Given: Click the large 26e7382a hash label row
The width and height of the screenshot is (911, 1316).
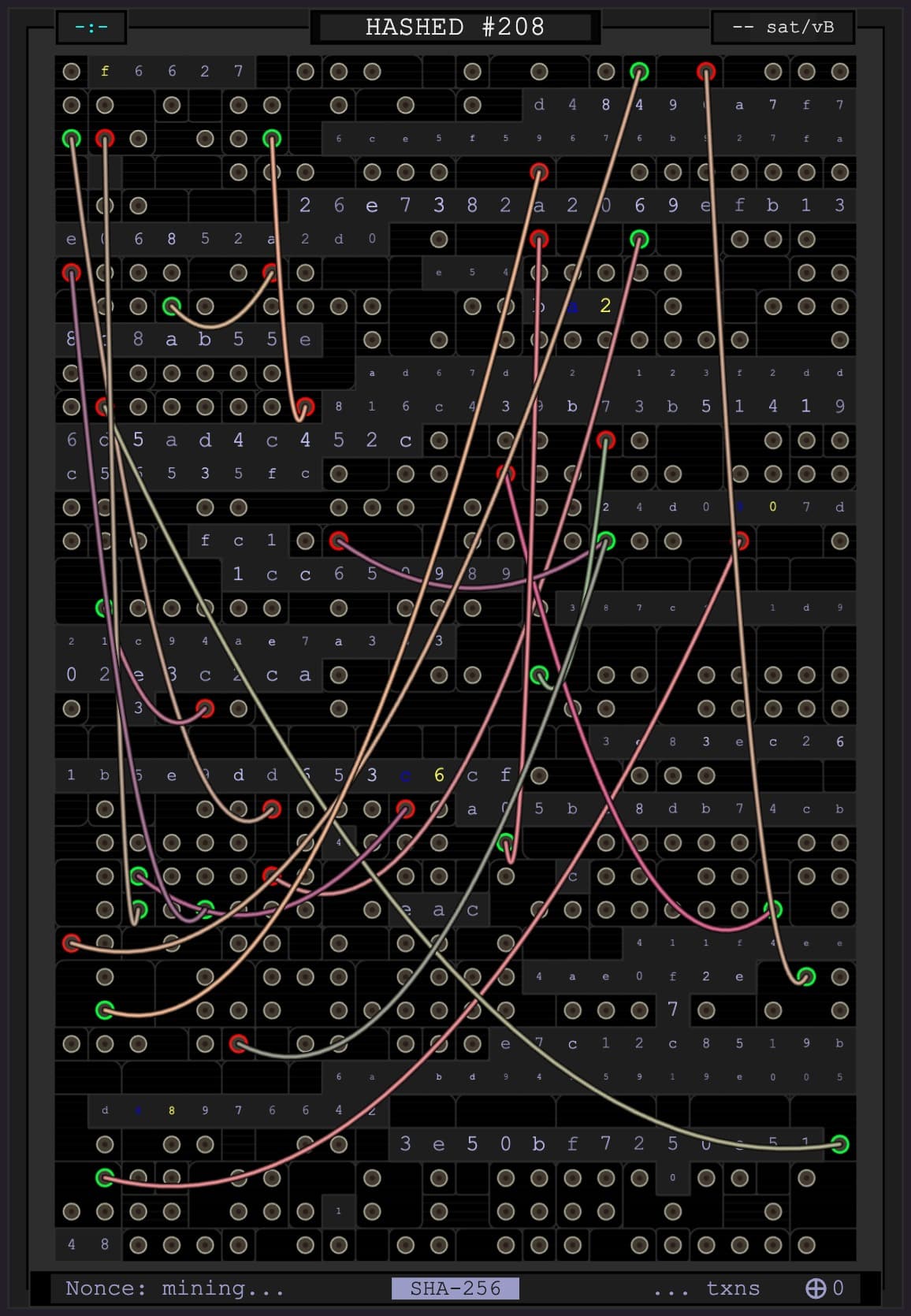Looking at the screenshot, I should (571, 206).
